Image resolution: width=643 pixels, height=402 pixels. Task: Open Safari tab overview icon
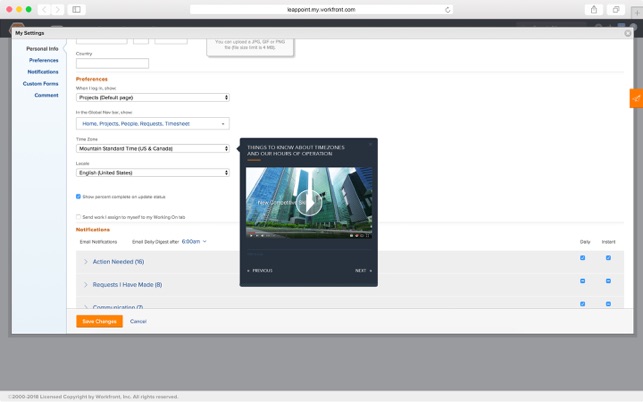[x=616, y=10]
